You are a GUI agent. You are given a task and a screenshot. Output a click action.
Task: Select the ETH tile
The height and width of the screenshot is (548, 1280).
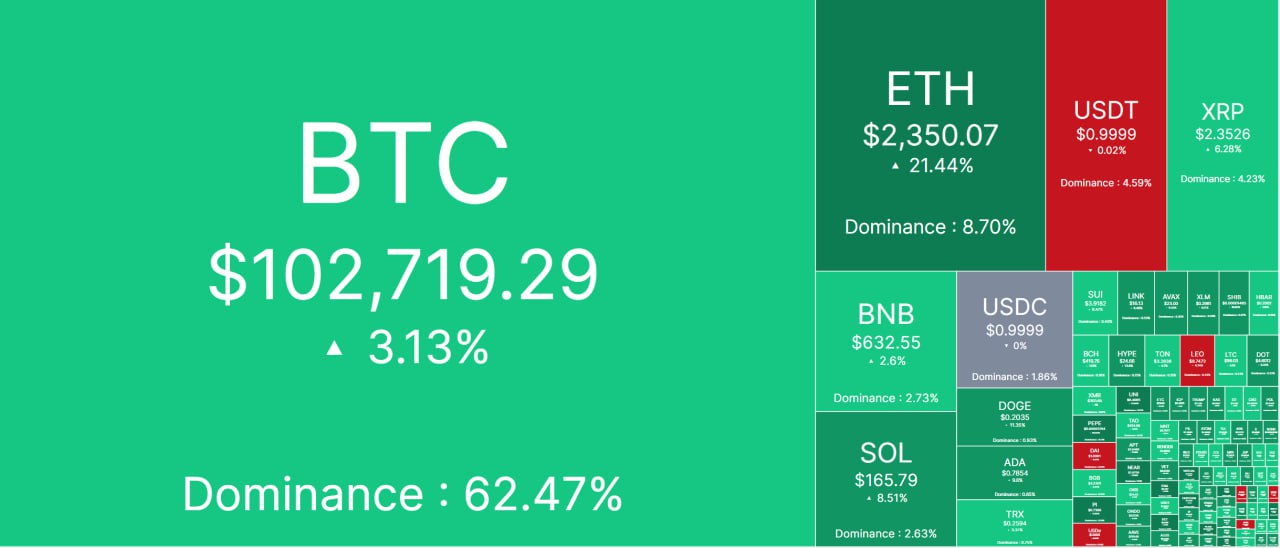930,135
